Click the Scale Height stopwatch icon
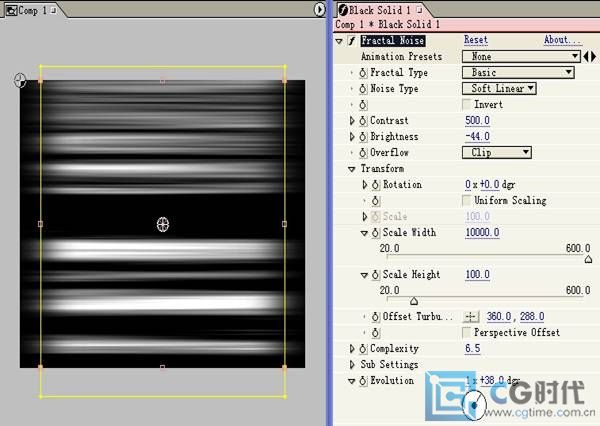The height and width of the screenshot is (426, 600). coord(376,275)
